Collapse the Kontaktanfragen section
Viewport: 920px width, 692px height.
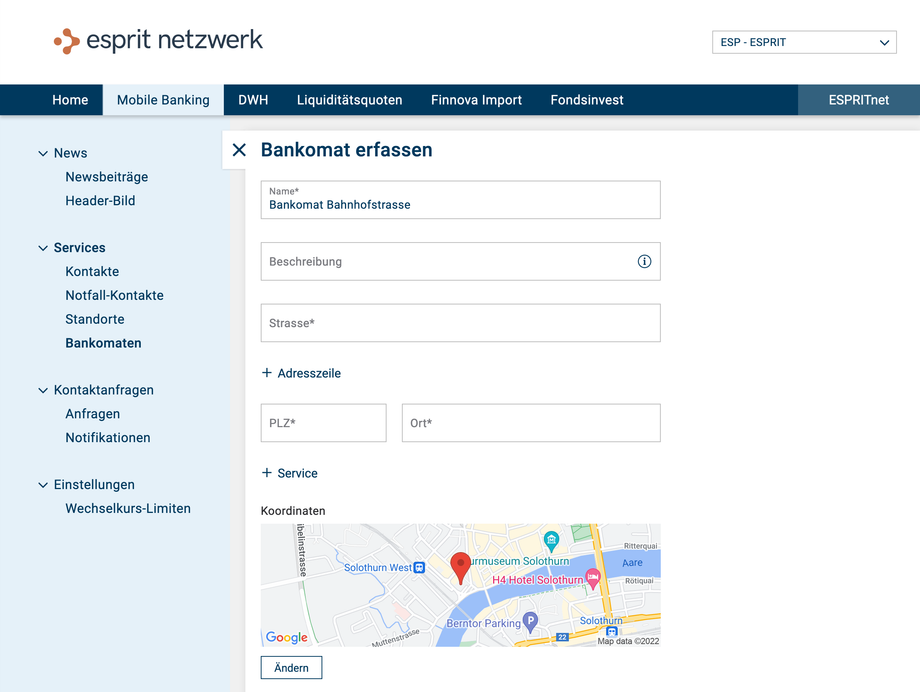43,391
